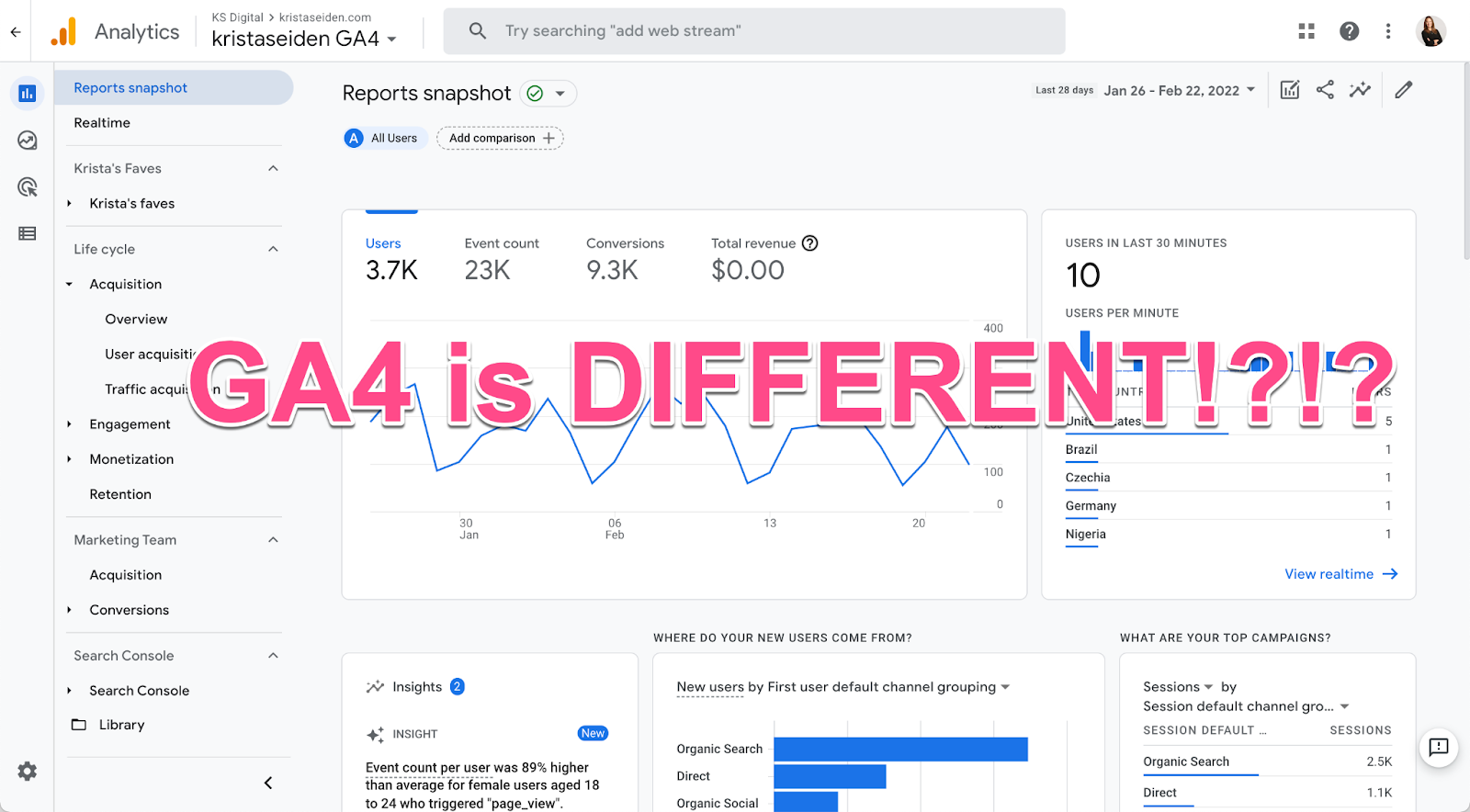Open the Google apps grid icon

1306,31
